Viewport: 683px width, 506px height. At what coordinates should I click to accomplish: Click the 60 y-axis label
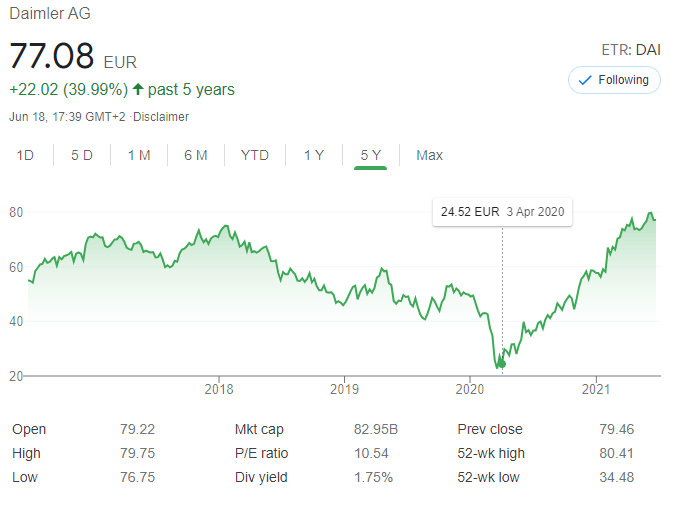click(16, 267)
